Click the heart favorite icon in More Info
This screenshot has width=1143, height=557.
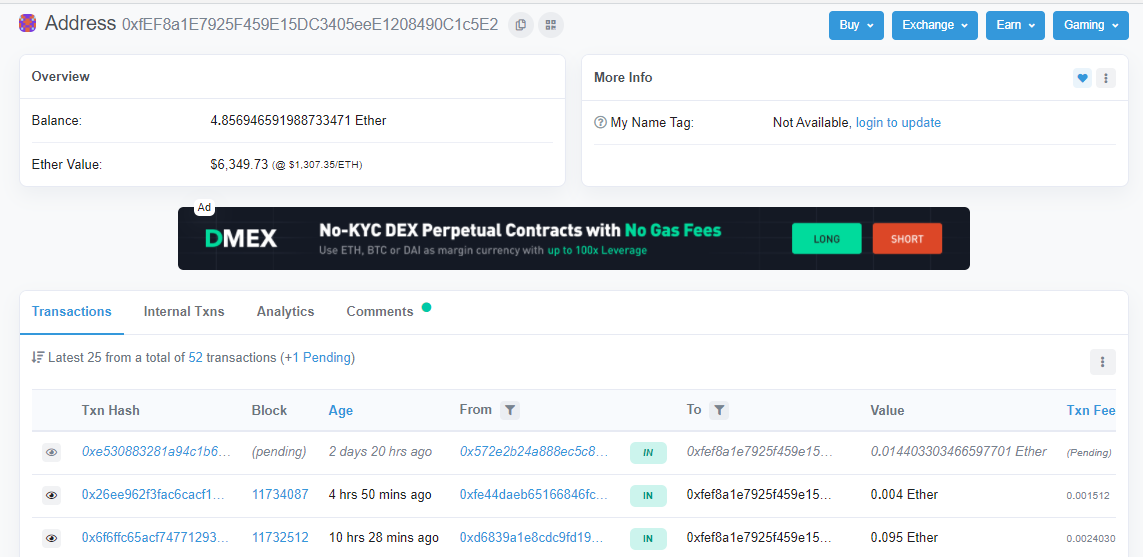pos(1082,78)
